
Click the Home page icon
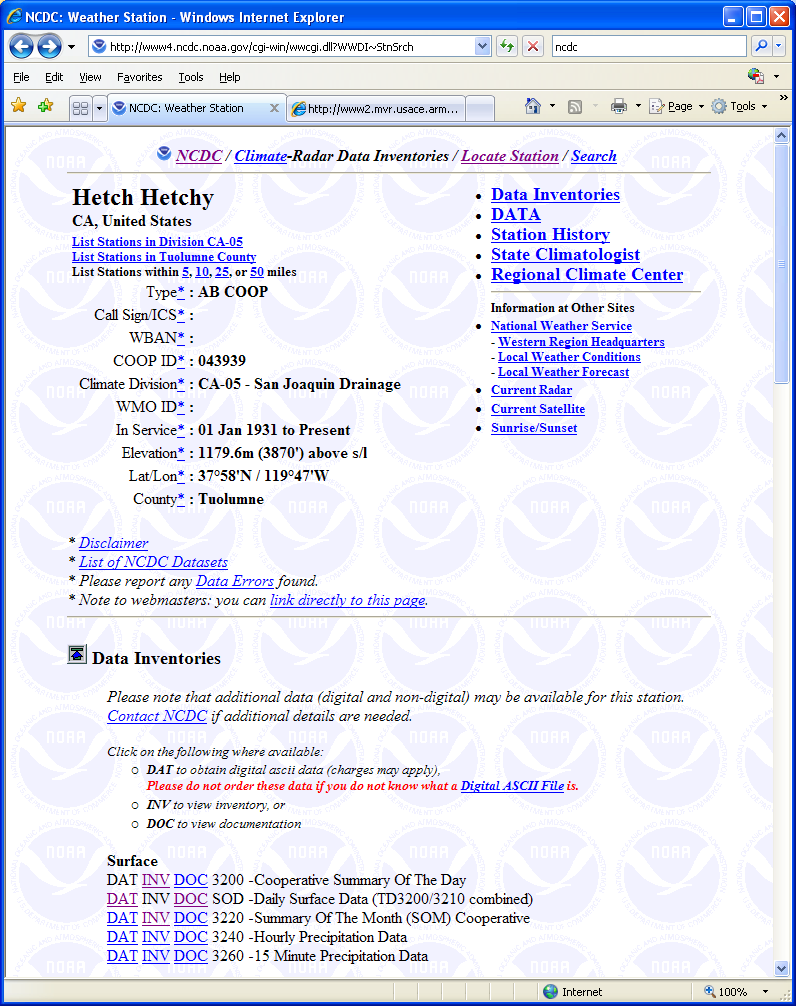pos(533,106)
